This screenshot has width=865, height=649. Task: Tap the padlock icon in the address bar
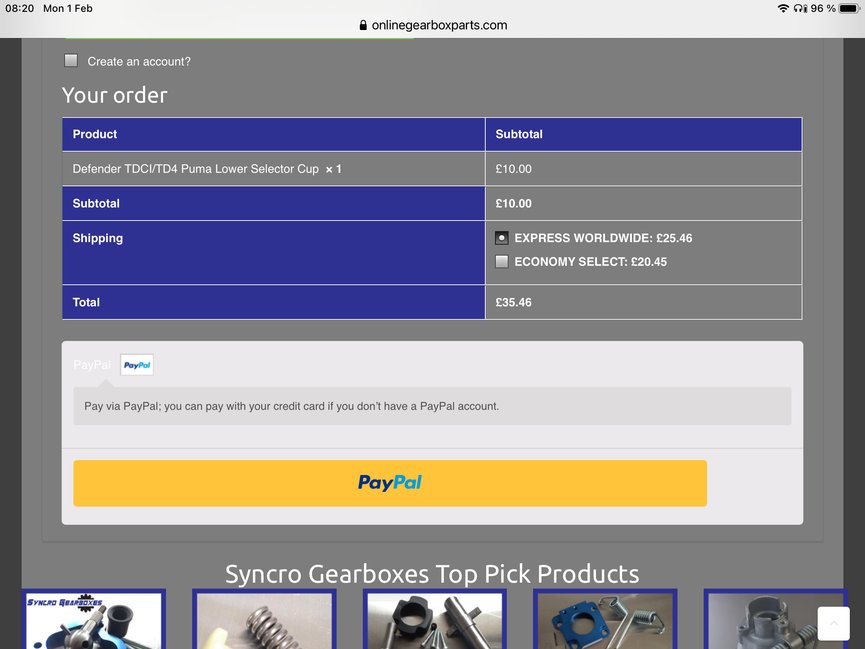[363, 25]
